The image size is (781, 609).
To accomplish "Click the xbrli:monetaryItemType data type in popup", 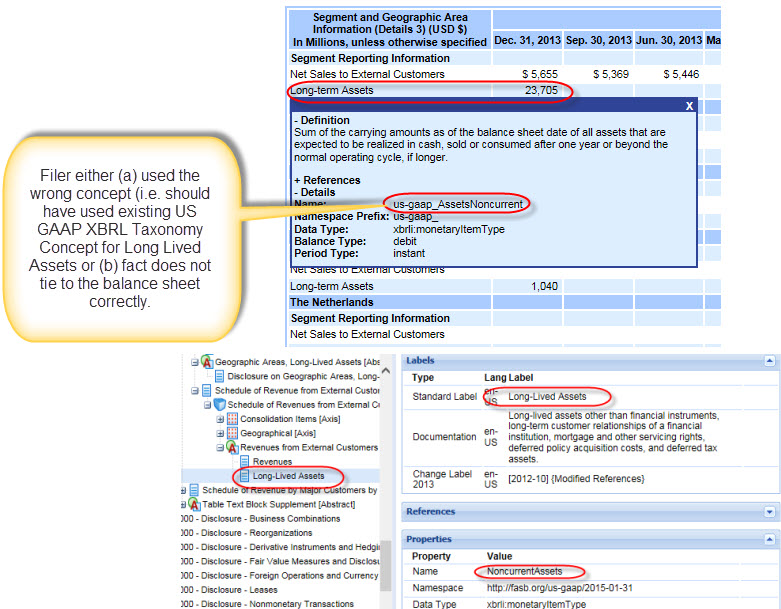I will click(449, 229).
